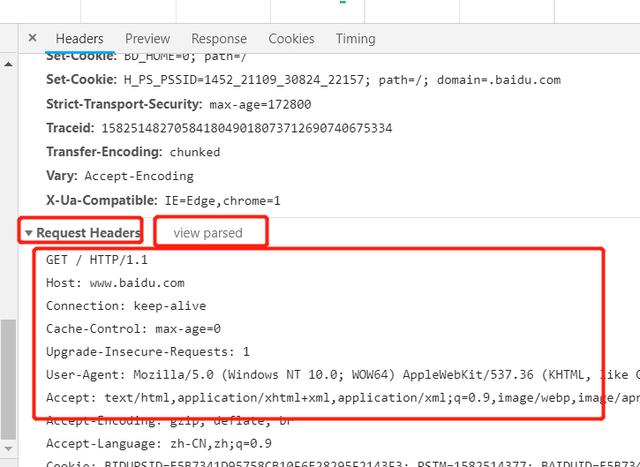Click the scrollbar down arrow

click(8, 449)
